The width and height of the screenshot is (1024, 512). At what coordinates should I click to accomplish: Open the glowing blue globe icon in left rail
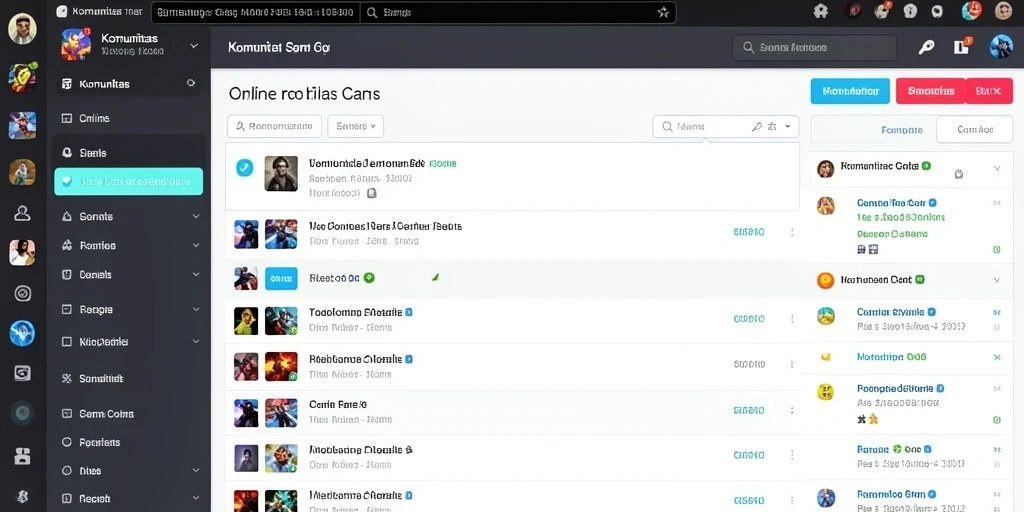coord(22,333)
